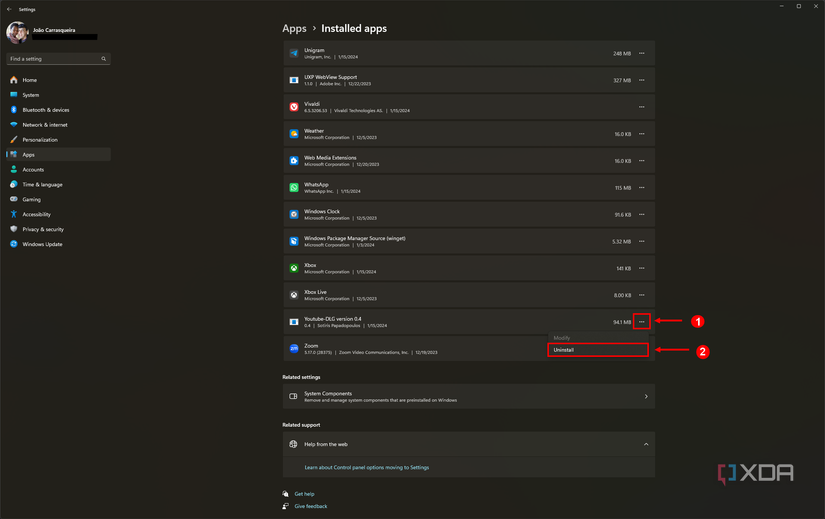Open UXP WebView Support options menu
Viewport: 825px width, 519px height.
[x=641, y=80]
